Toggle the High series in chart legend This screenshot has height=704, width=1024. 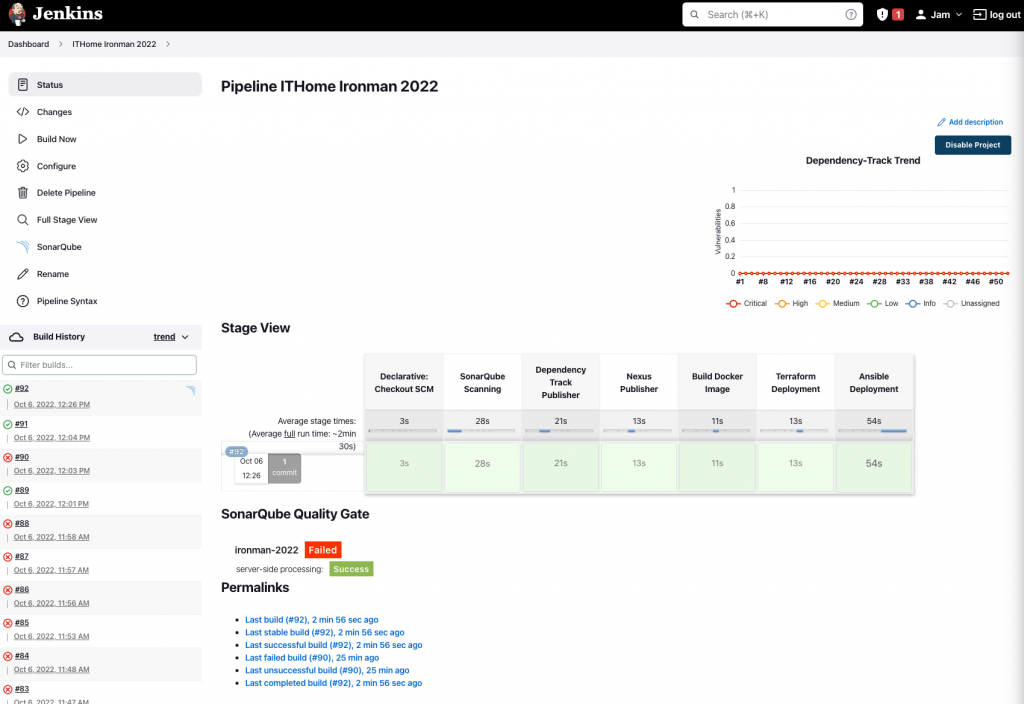coord(792,304)
